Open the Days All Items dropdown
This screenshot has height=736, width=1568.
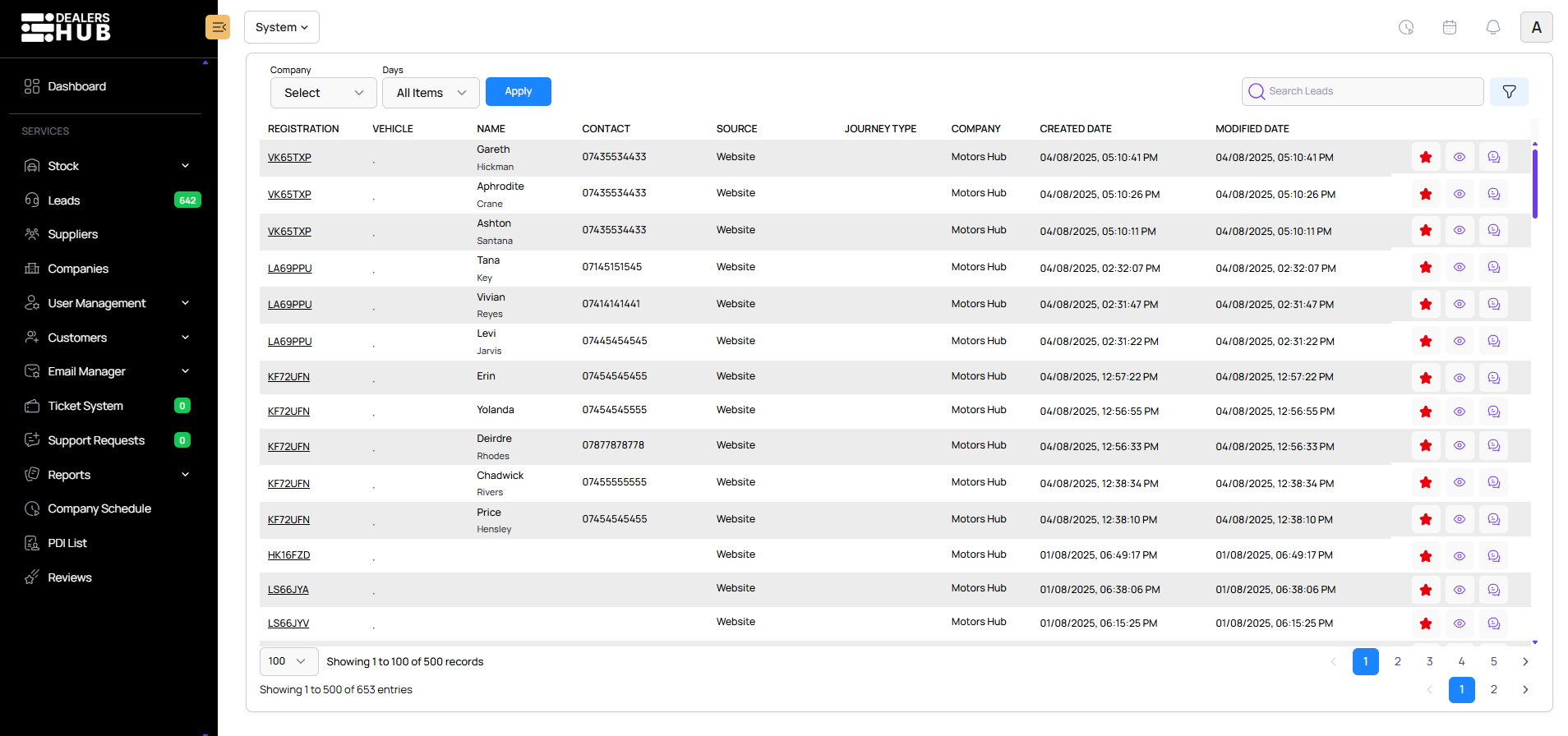coord(431,93)
